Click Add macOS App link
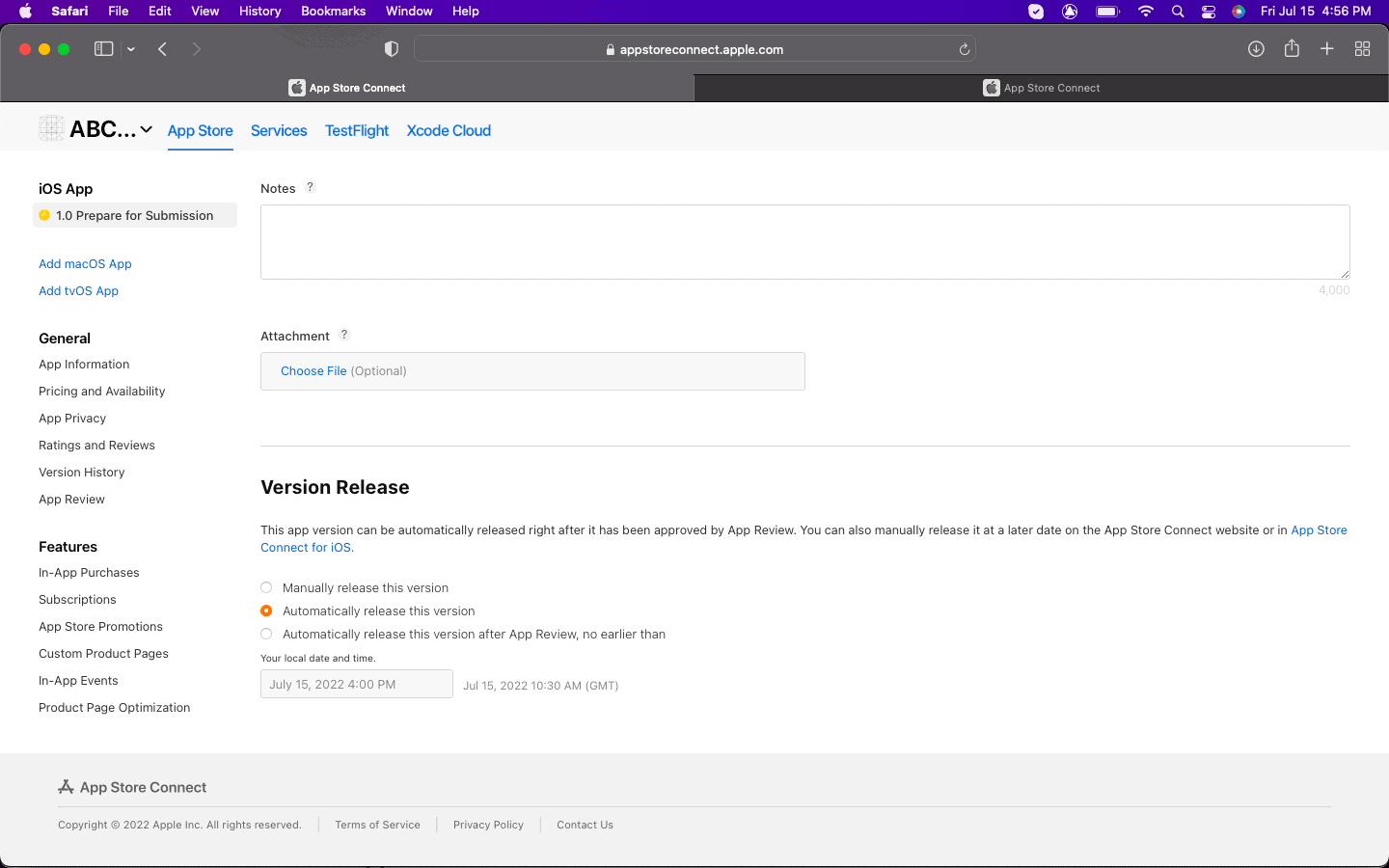Screen dimensions: 1389x868 (x=85, y=263)
